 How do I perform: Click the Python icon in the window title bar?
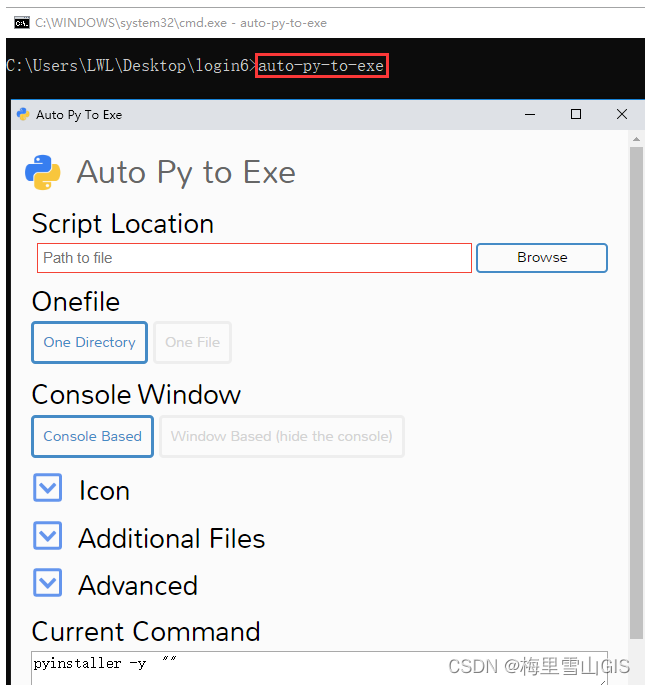pos(23,114)
